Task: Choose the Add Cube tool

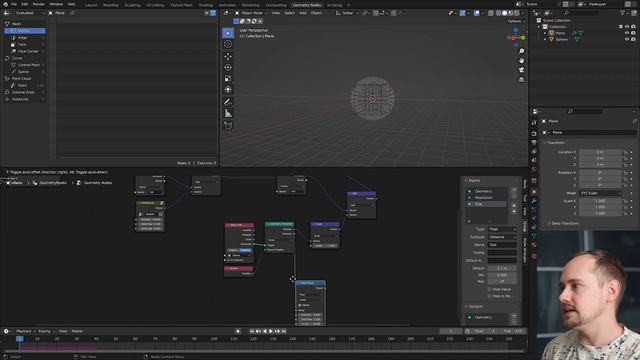Action: 228,126
